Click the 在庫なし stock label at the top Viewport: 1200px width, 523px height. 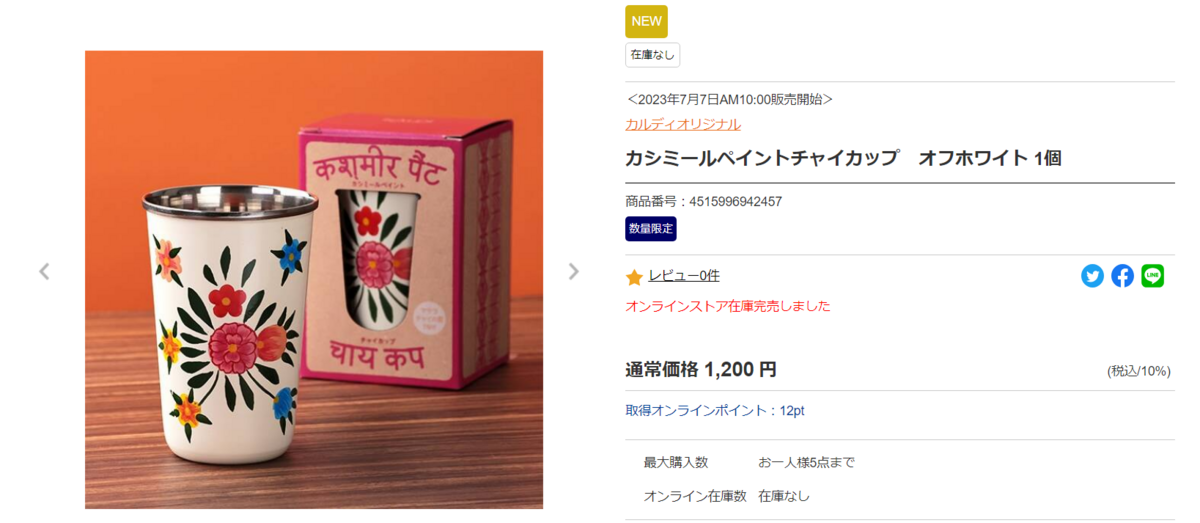(x=652, y=54)
